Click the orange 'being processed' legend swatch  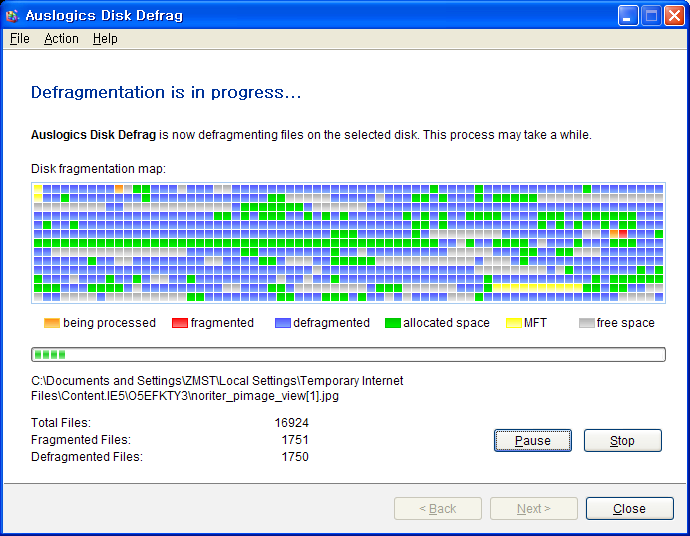(x=51, y=323)
